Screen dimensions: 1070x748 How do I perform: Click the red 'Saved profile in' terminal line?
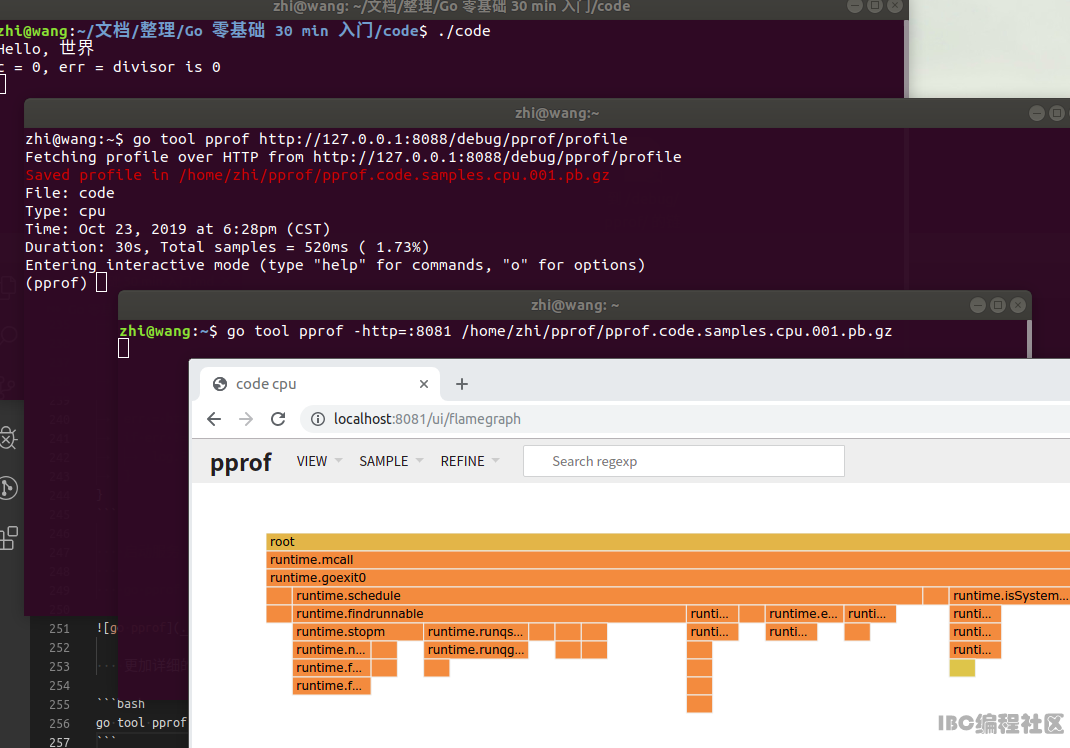(x=317, y=175)
